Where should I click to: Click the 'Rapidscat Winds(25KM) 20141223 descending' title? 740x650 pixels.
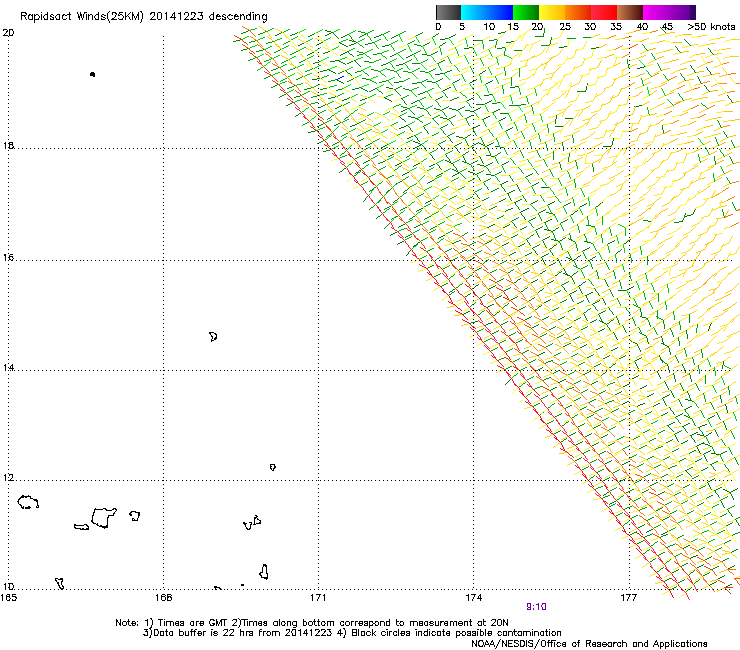point(143,17)
